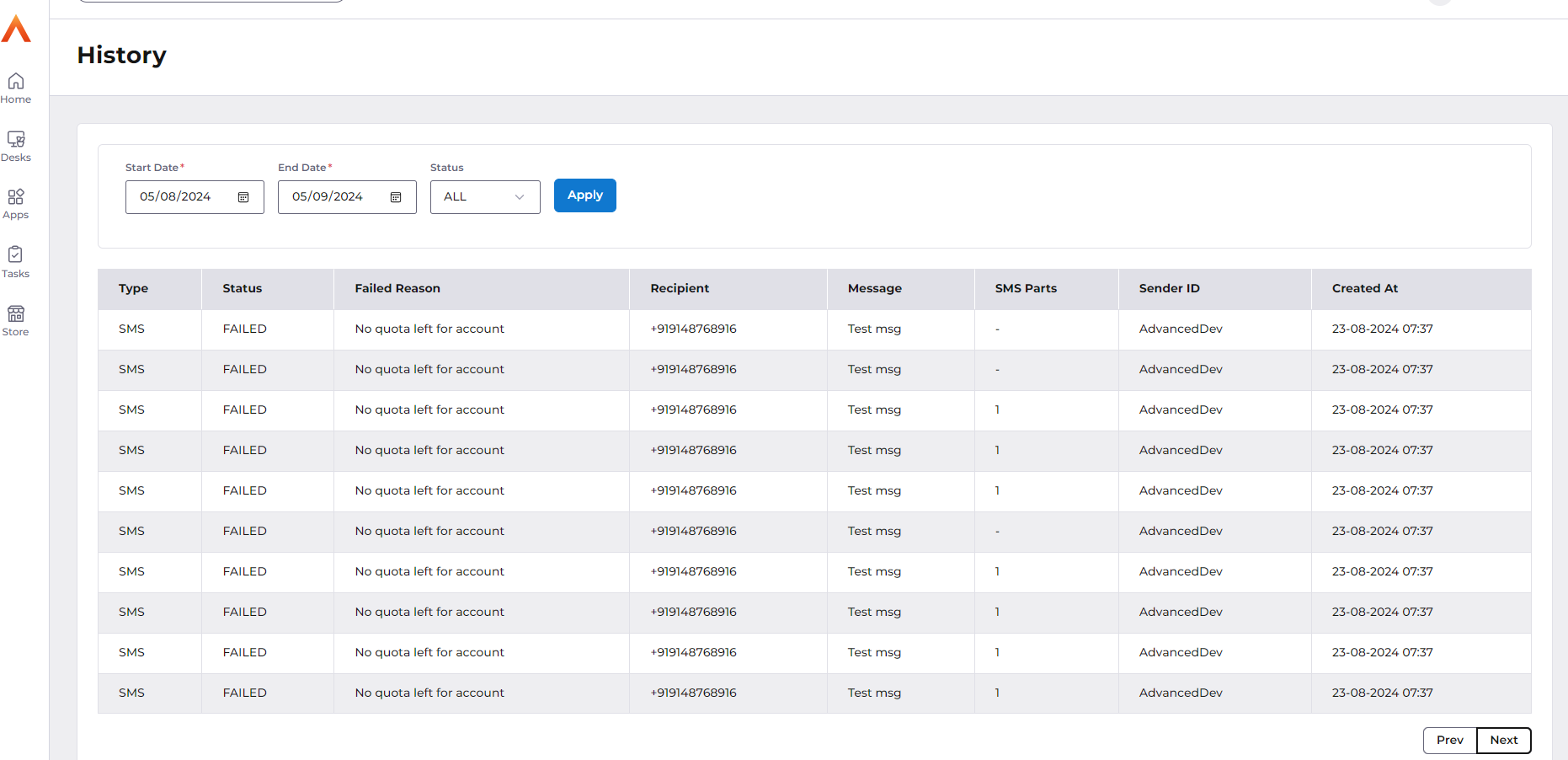Open the Apps section
1568x760 pixels.
pos(16,204)
